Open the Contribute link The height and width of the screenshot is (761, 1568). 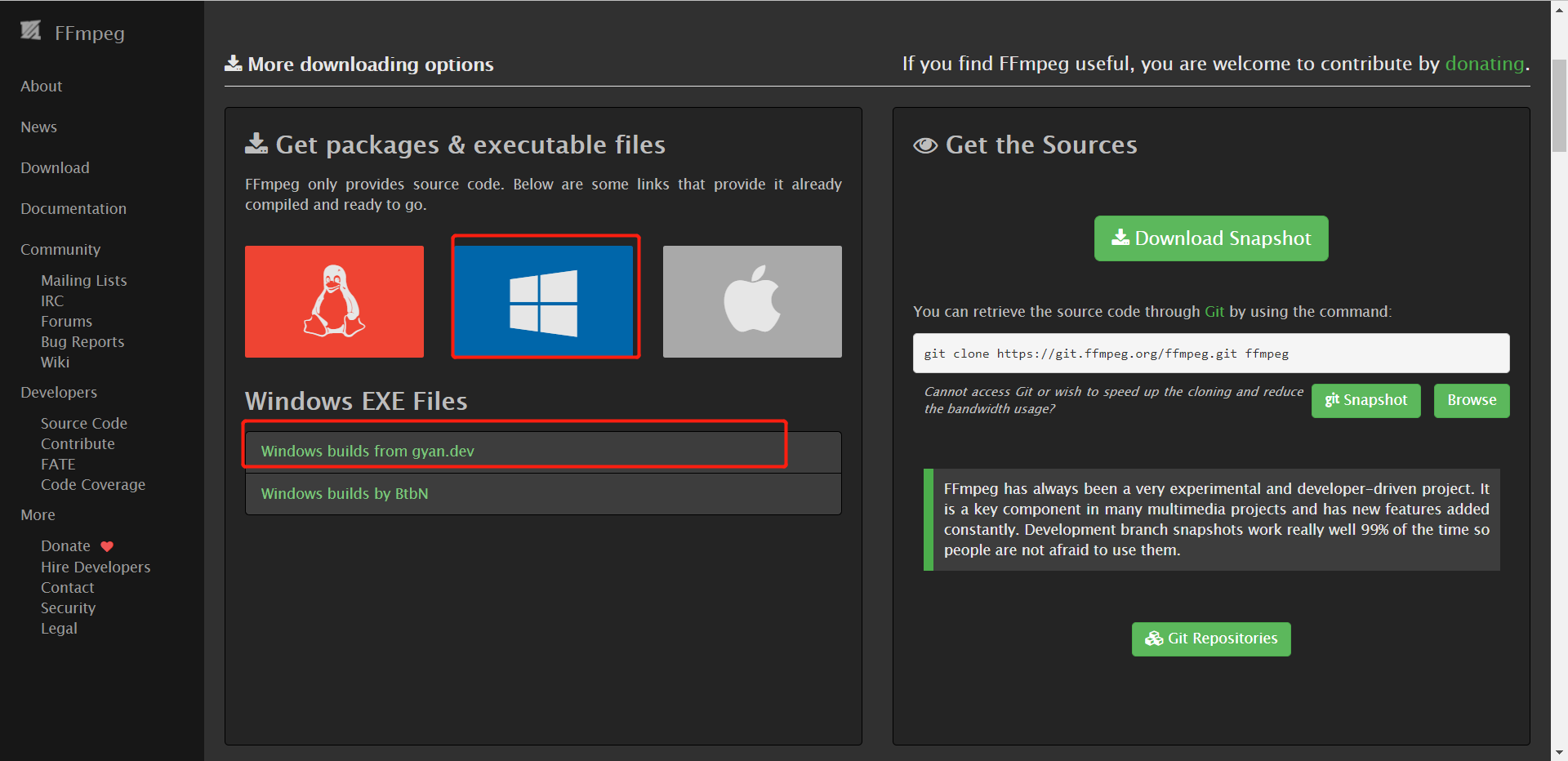click(x=78, y=444)
